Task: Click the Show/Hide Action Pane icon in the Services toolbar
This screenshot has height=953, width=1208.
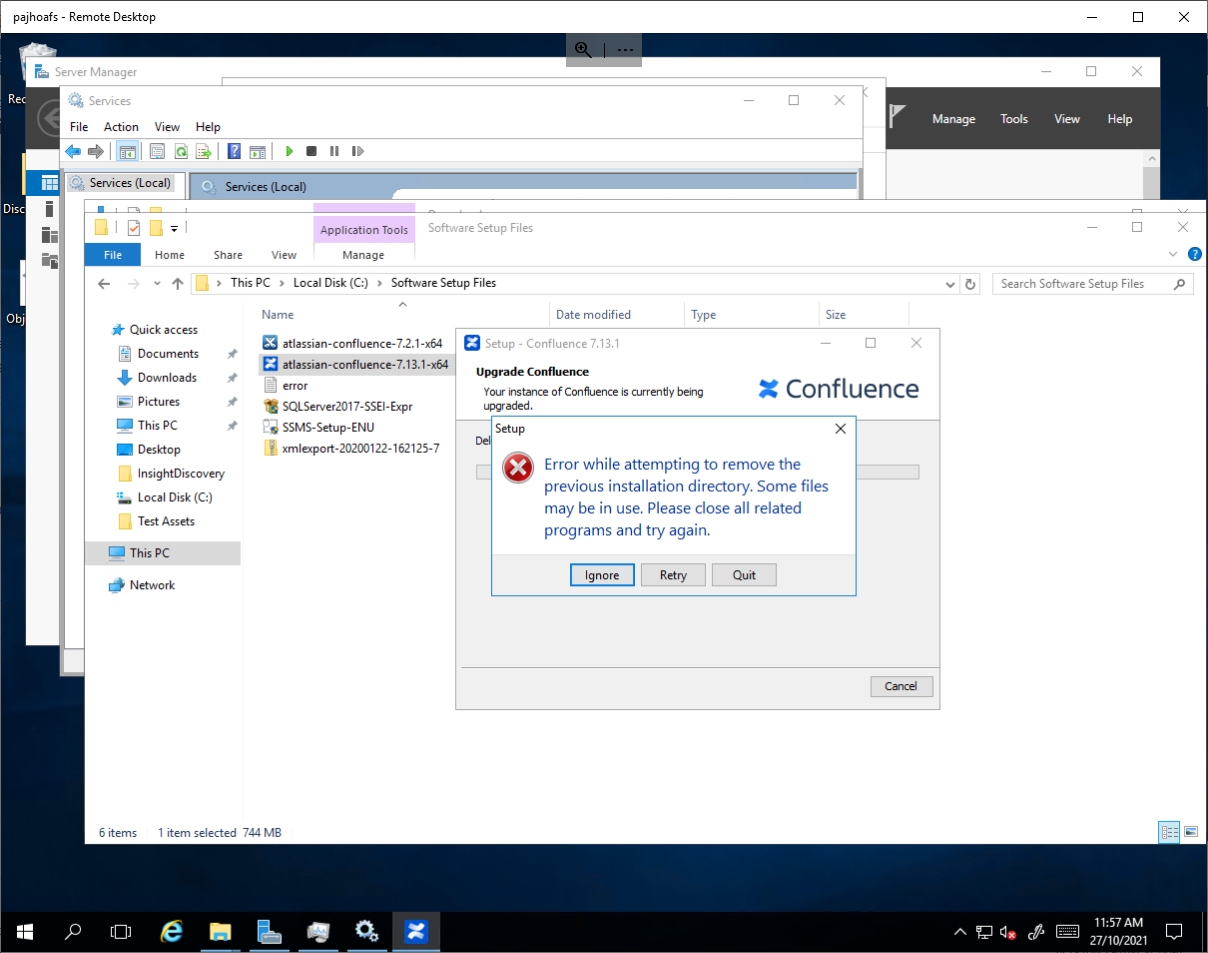Action: click(257, 151)
